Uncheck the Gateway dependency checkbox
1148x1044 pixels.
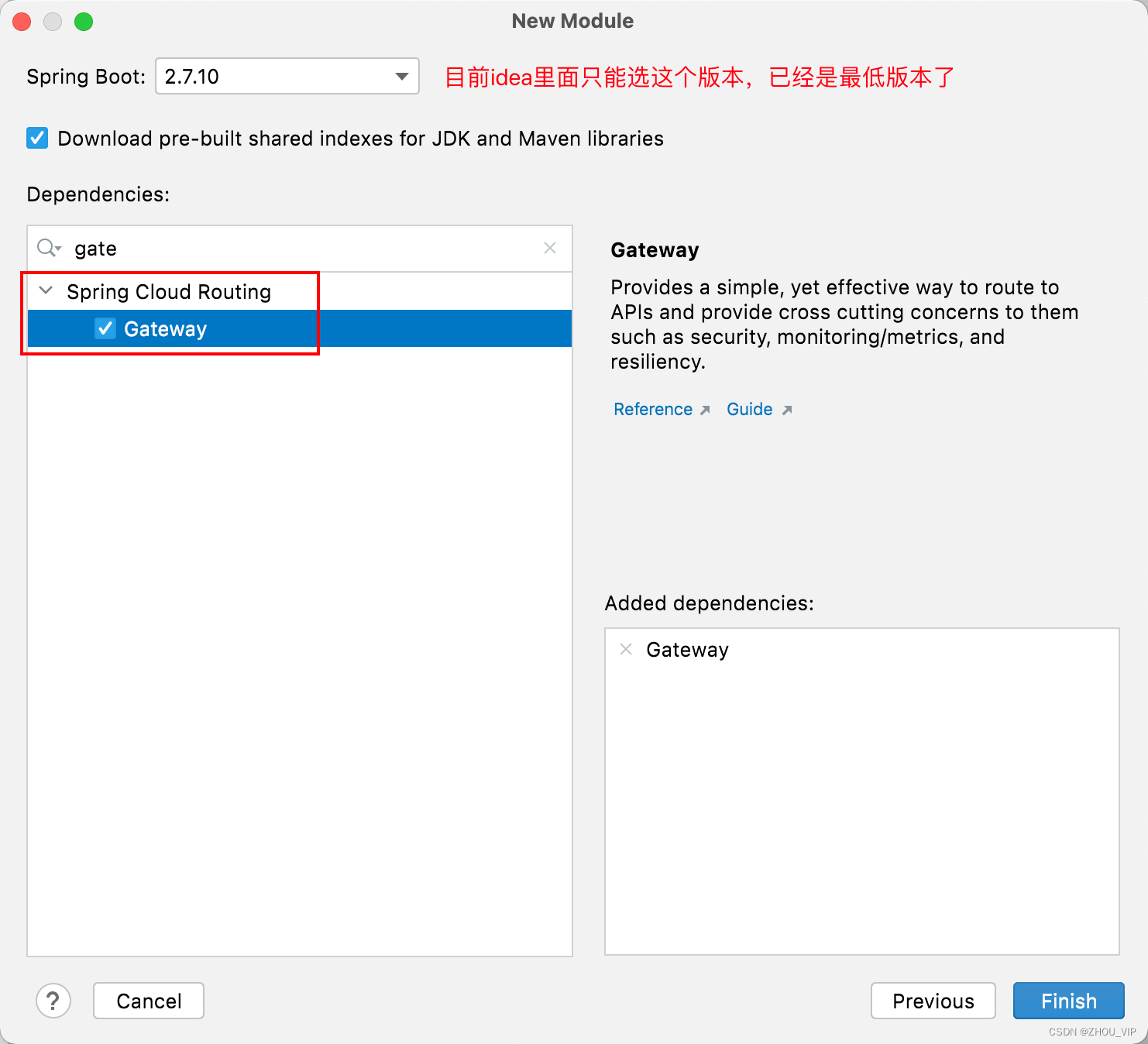(x=105, y=328)
